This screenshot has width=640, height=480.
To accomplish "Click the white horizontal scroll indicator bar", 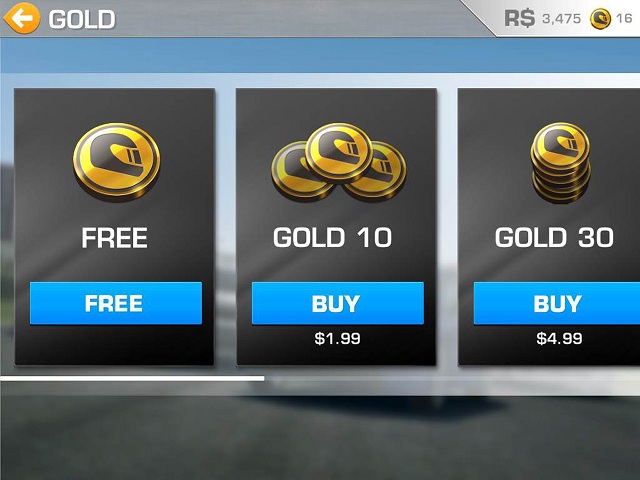I will tap(132, 379).
